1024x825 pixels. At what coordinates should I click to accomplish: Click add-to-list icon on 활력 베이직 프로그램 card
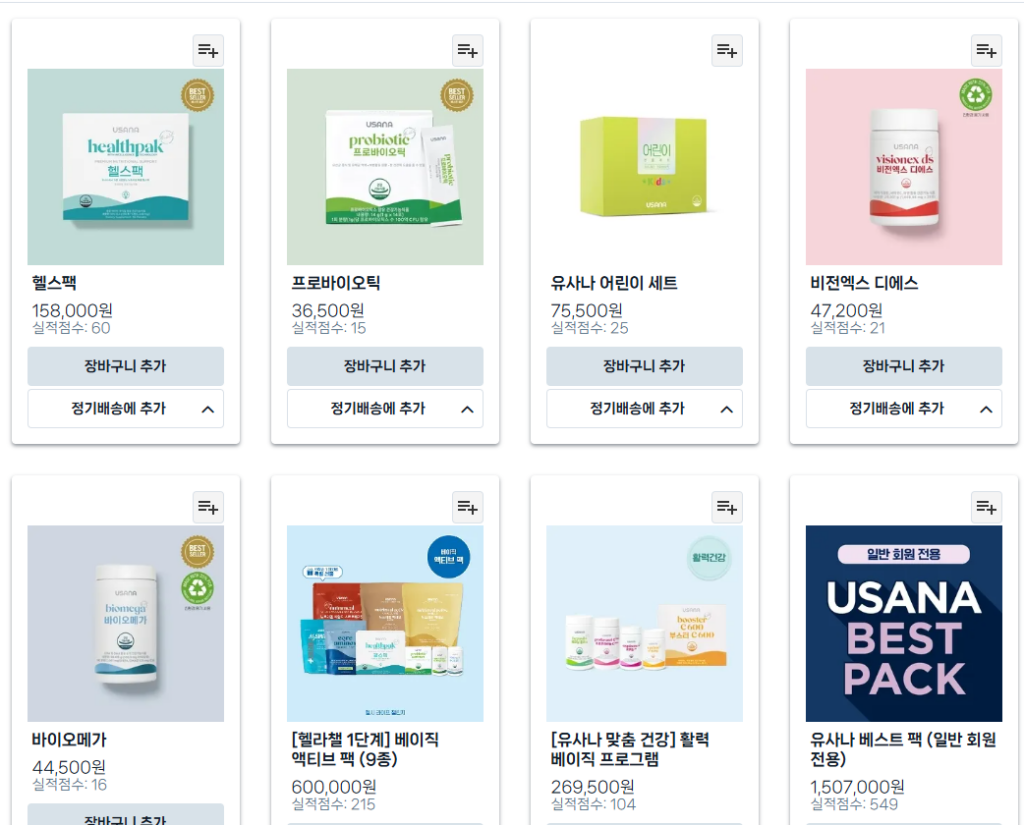(727, 508)
